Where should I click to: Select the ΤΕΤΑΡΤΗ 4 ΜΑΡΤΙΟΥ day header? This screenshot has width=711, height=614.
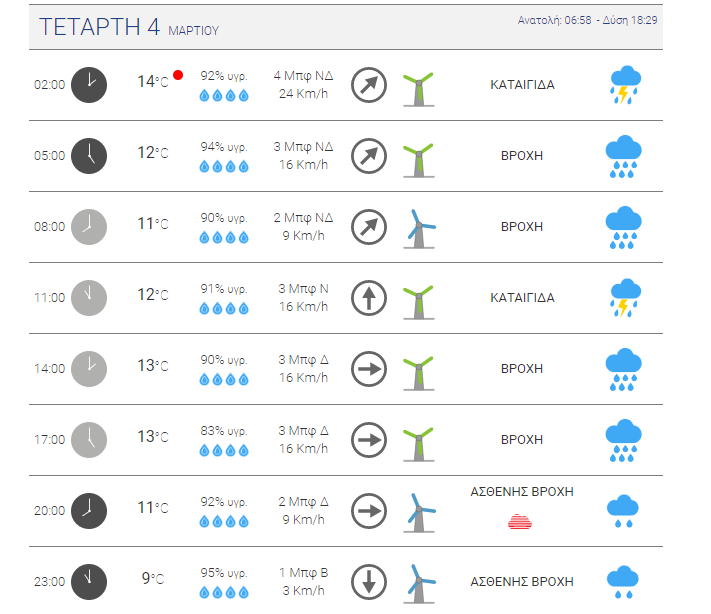[x=129, y=27]
